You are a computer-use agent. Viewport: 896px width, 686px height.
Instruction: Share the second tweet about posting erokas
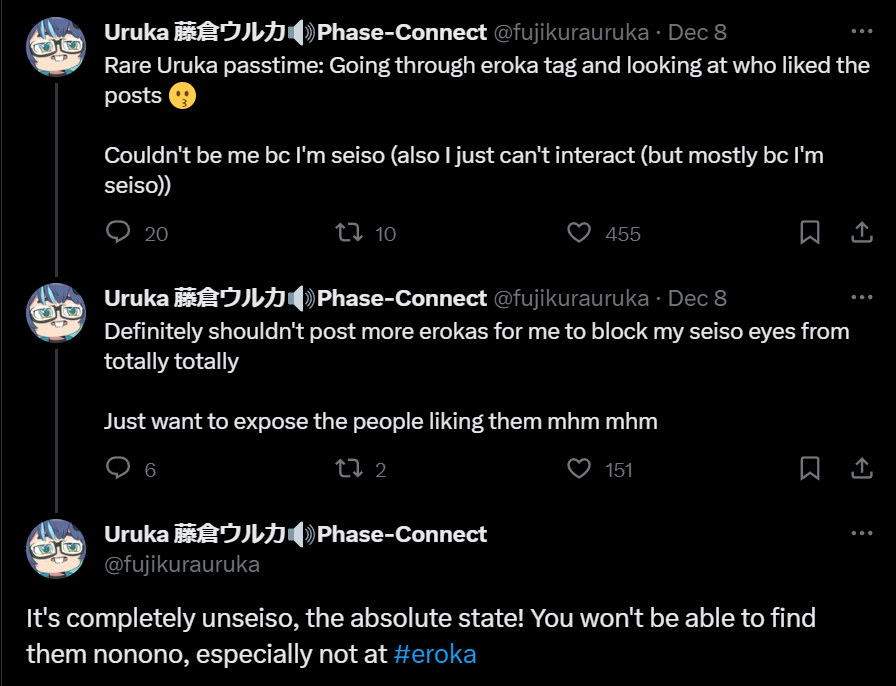pyautogui.click(x=861, y=469)
